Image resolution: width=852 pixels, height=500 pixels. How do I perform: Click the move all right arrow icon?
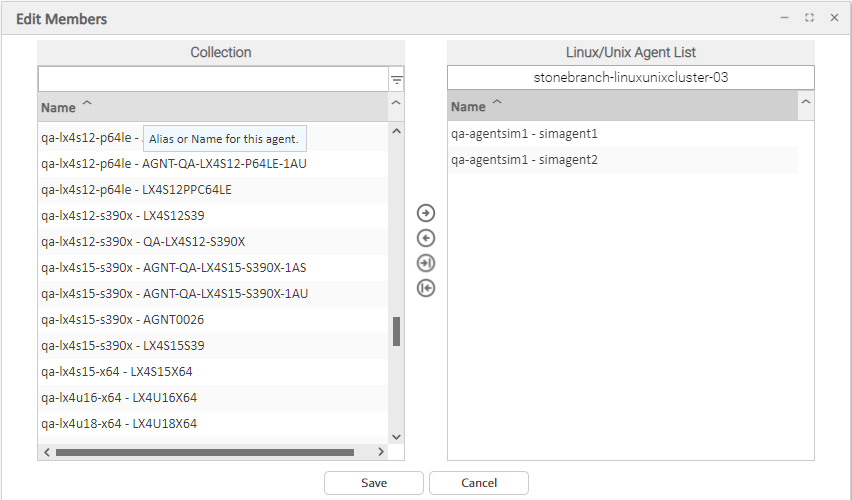[426, 263]
